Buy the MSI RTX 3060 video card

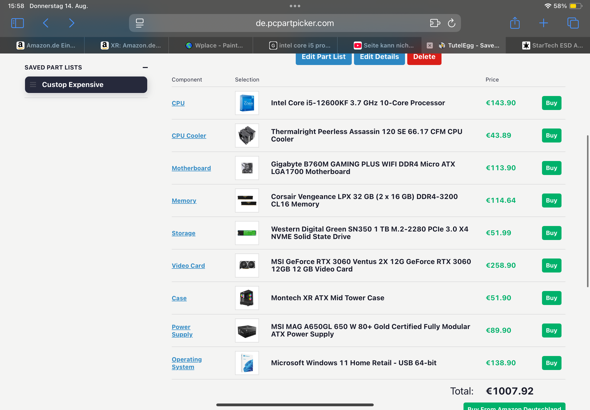pos(551,266)
